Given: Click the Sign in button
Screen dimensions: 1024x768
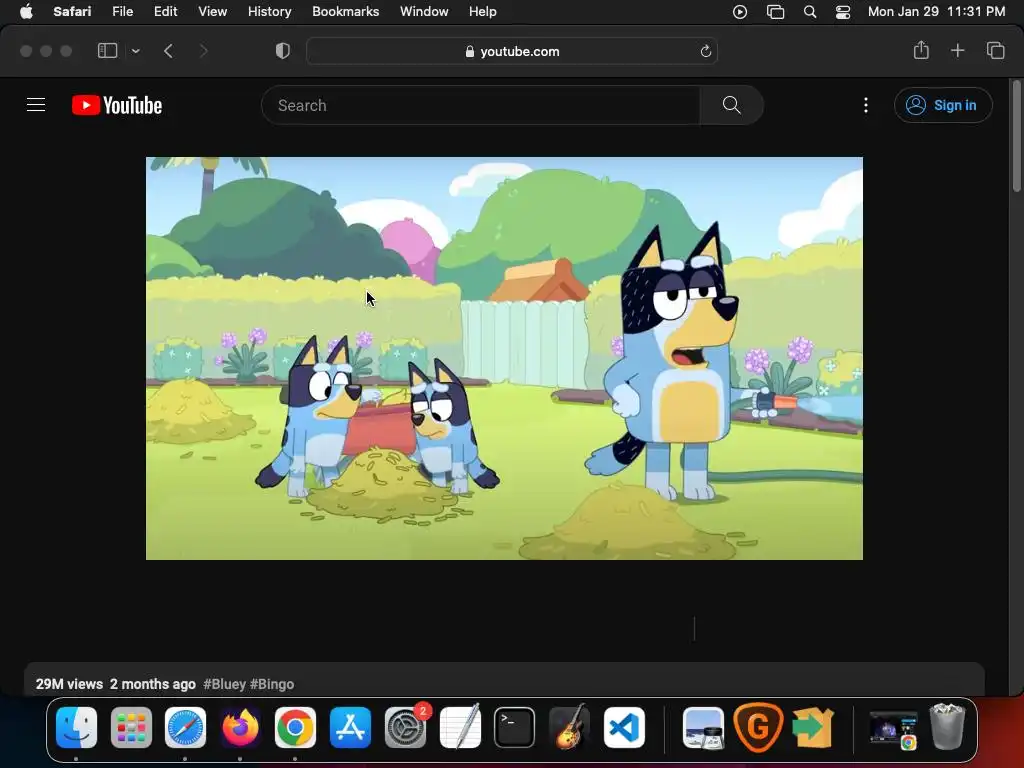Looking at the screenshot, I should pyautogui.click(x=943, y=105).
